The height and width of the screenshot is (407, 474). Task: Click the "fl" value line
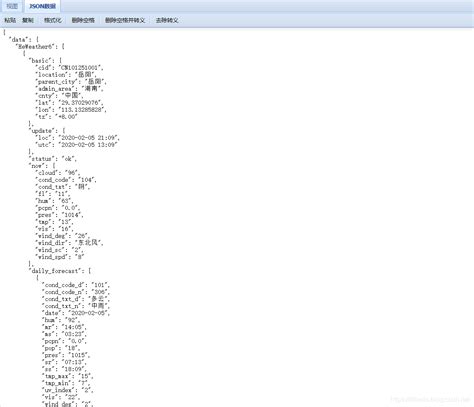(x=52, y=194)
